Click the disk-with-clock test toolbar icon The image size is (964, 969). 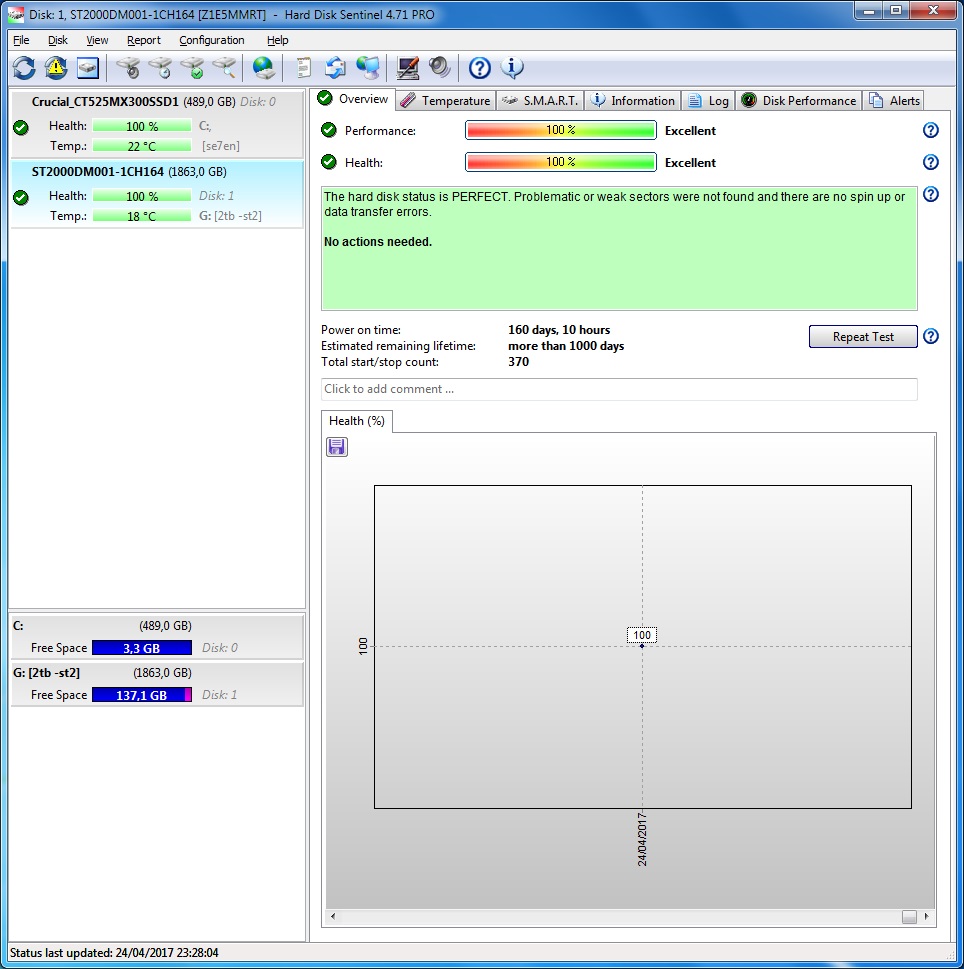pyautogui.click(x=160, y=68)
